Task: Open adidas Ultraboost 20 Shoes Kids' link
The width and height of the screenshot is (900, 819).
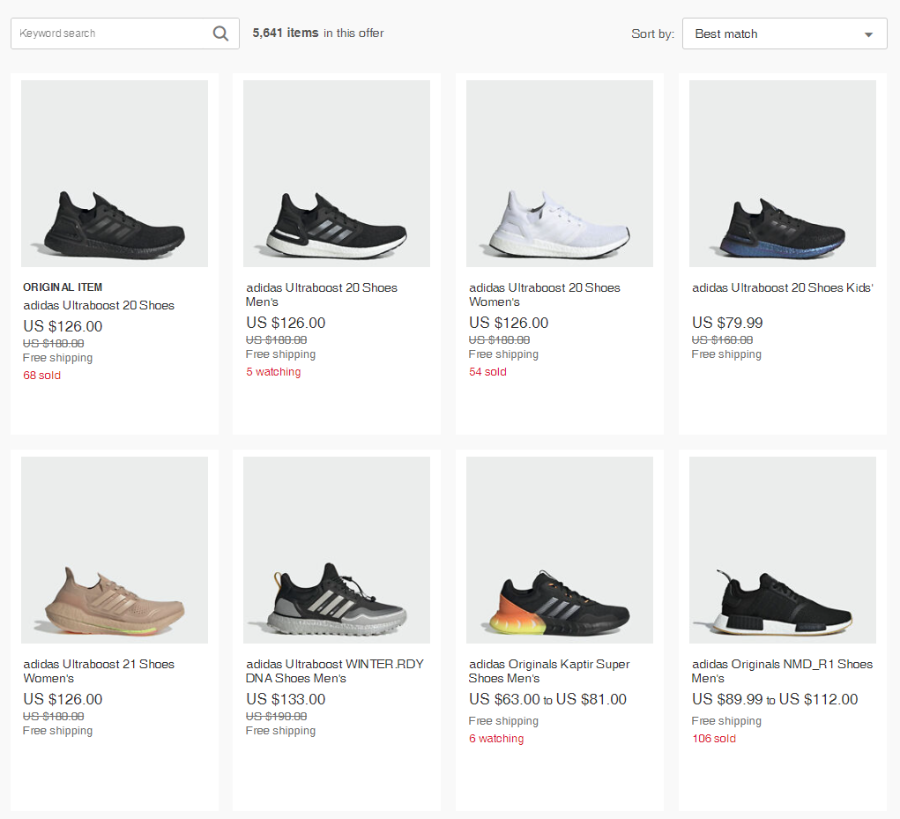Action: tap(782, 288)
